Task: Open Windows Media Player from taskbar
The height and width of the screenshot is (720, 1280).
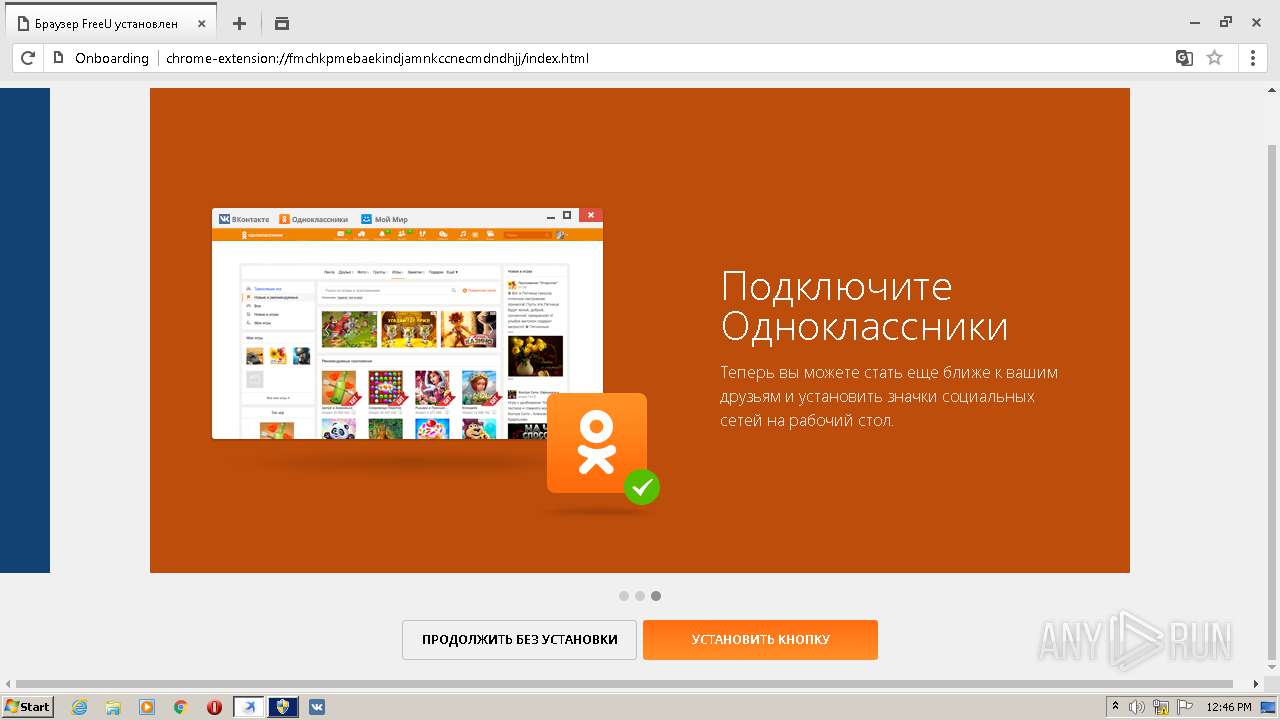Action: pyautogui.click(x=147, y=707)
